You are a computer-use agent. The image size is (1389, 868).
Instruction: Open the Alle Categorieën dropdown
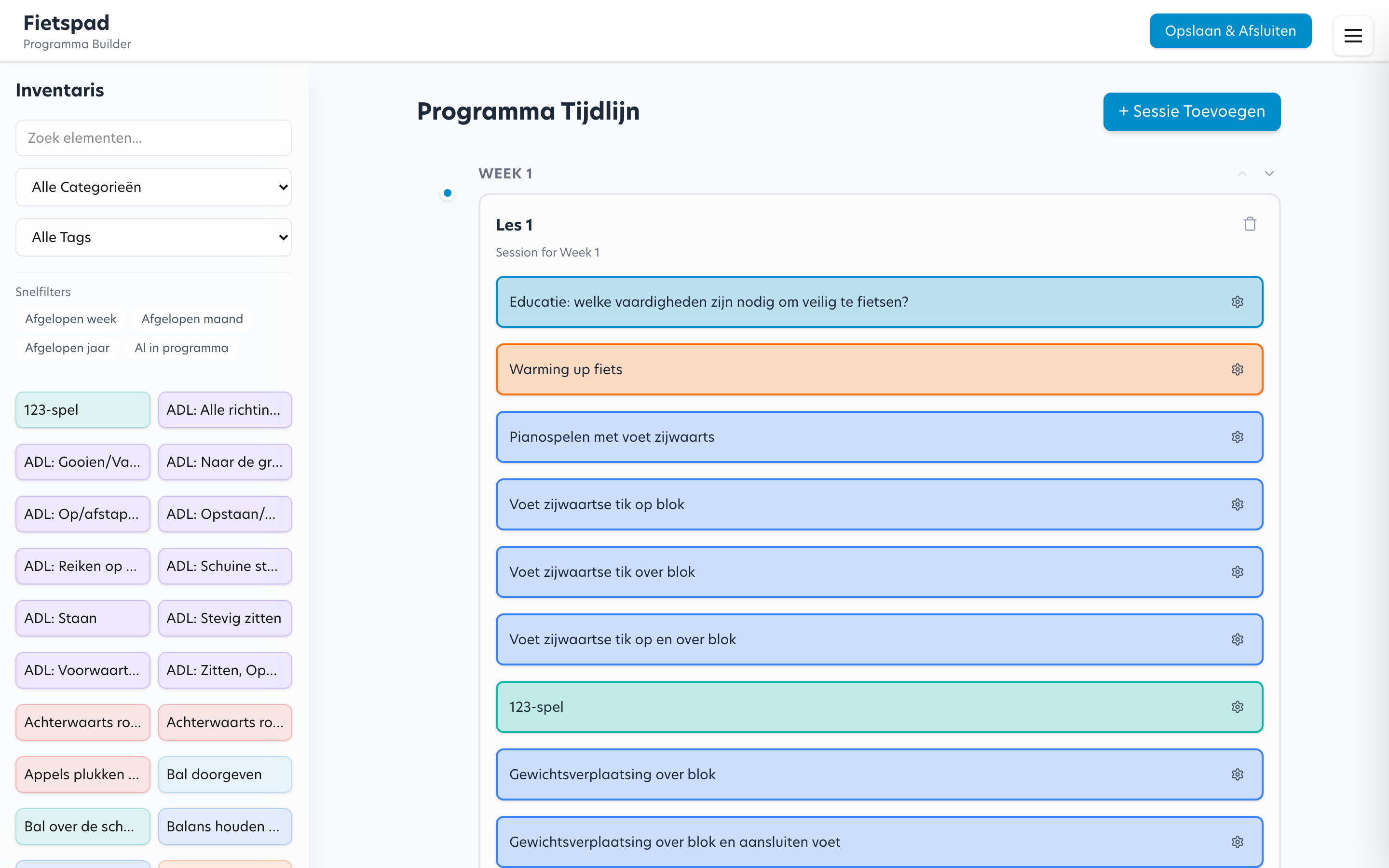tap(153, 187)
